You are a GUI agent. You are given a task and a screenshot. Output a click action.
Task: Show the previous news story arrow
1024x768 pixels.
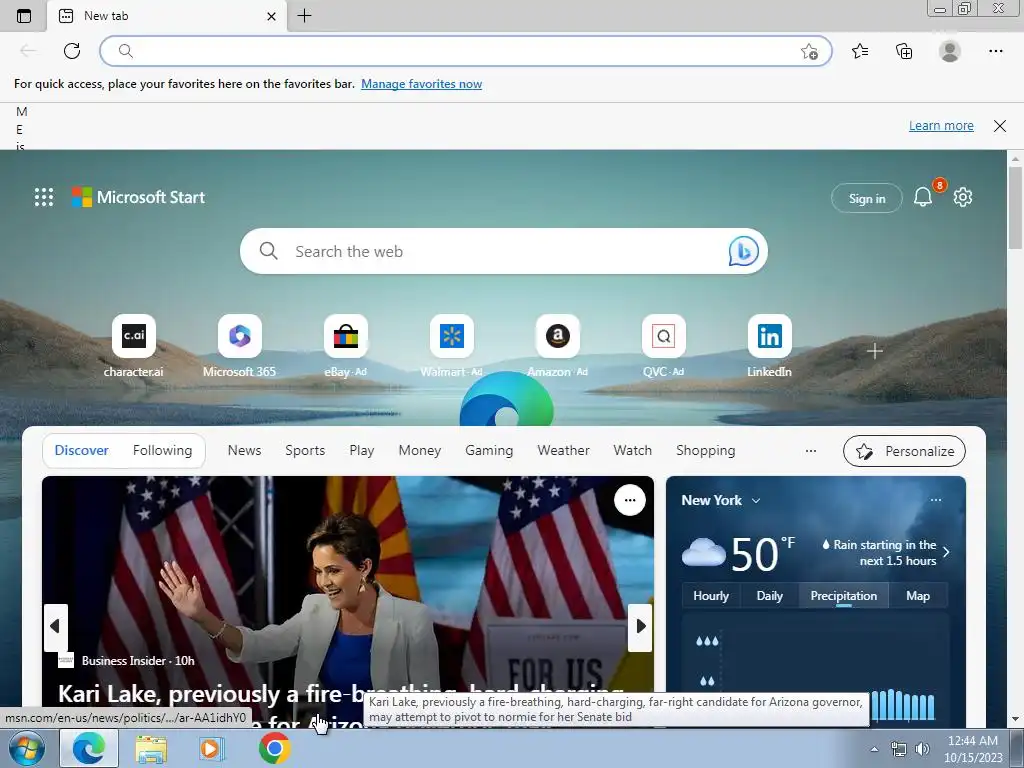click(55, 626)
